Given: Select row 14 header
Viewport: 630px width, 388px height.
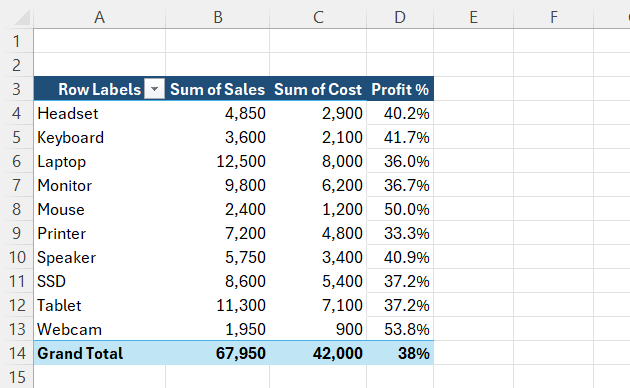Looking at the screenshot, I should [16, 353].
